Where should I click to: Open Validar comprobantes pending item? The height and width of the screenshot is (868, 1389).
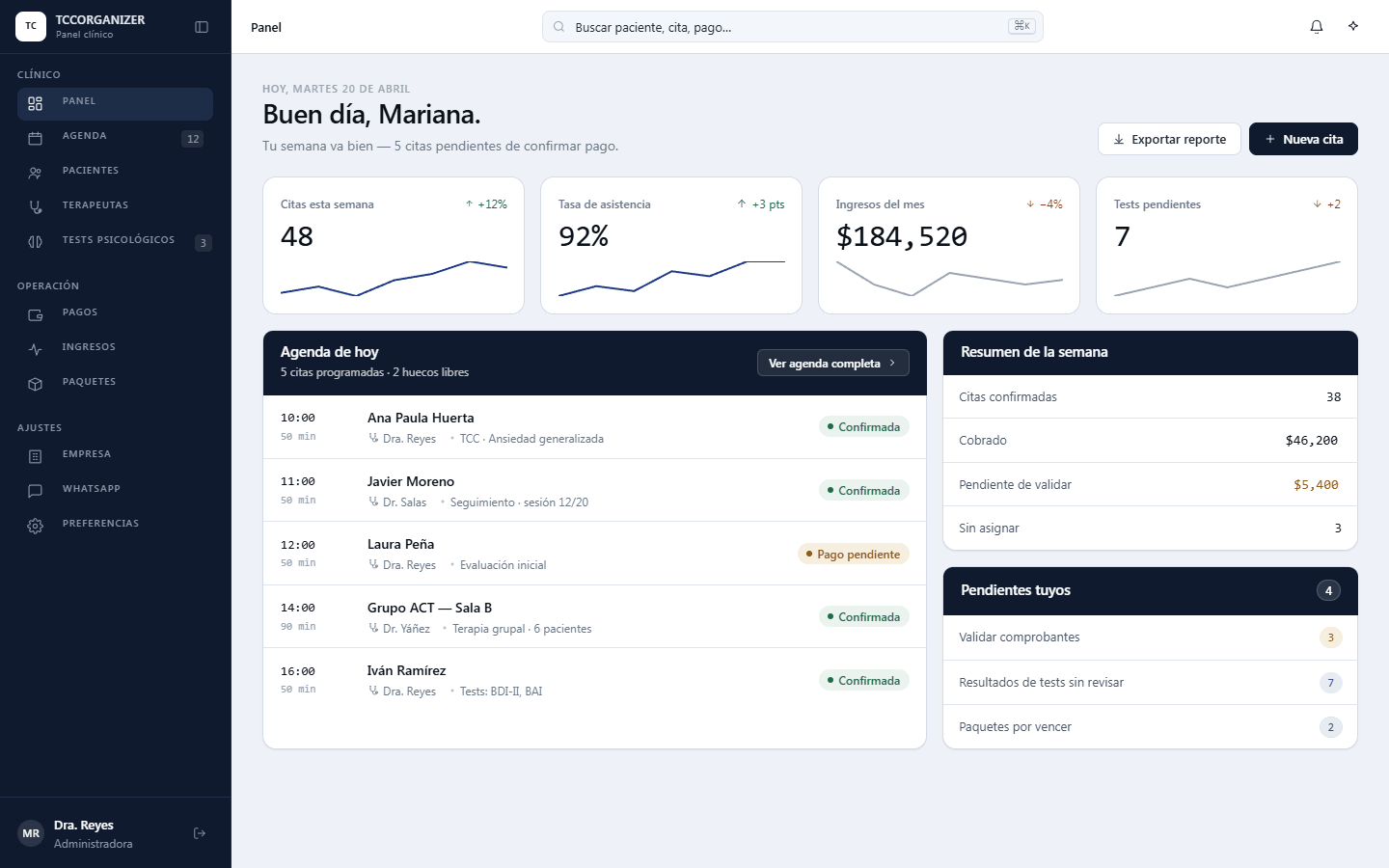click(1150, 637)
